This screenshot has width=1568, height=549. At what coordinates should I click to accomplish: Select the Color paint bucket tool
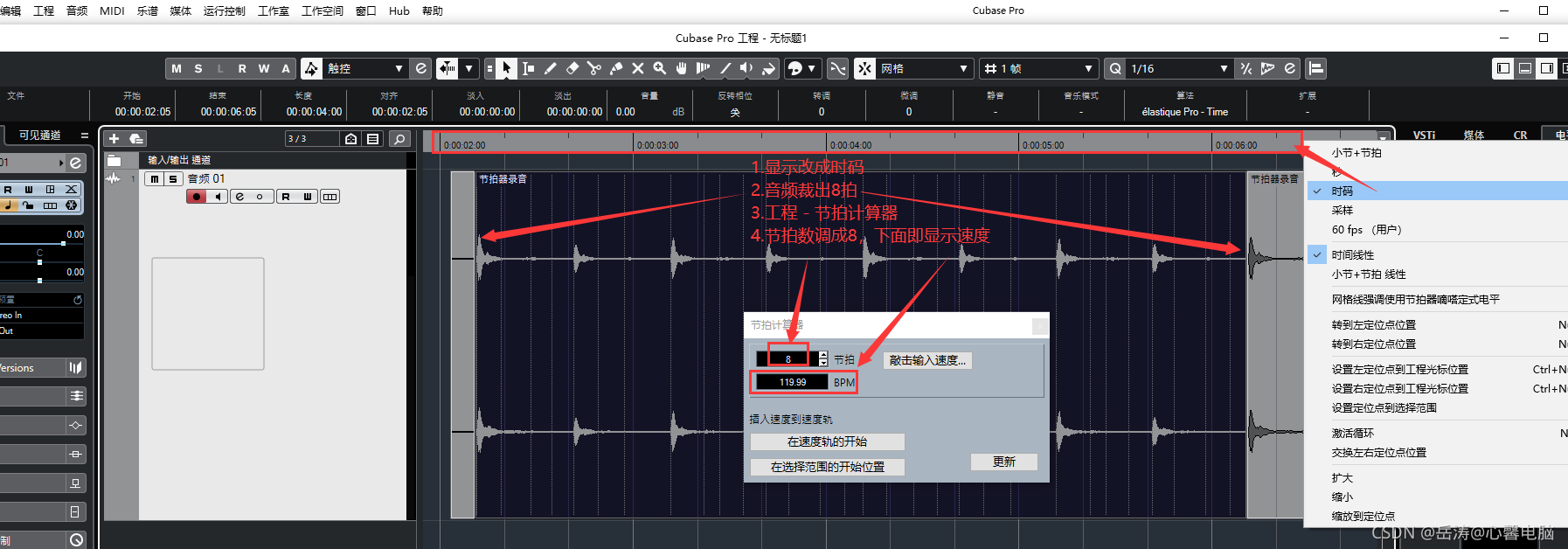(768, 68)
